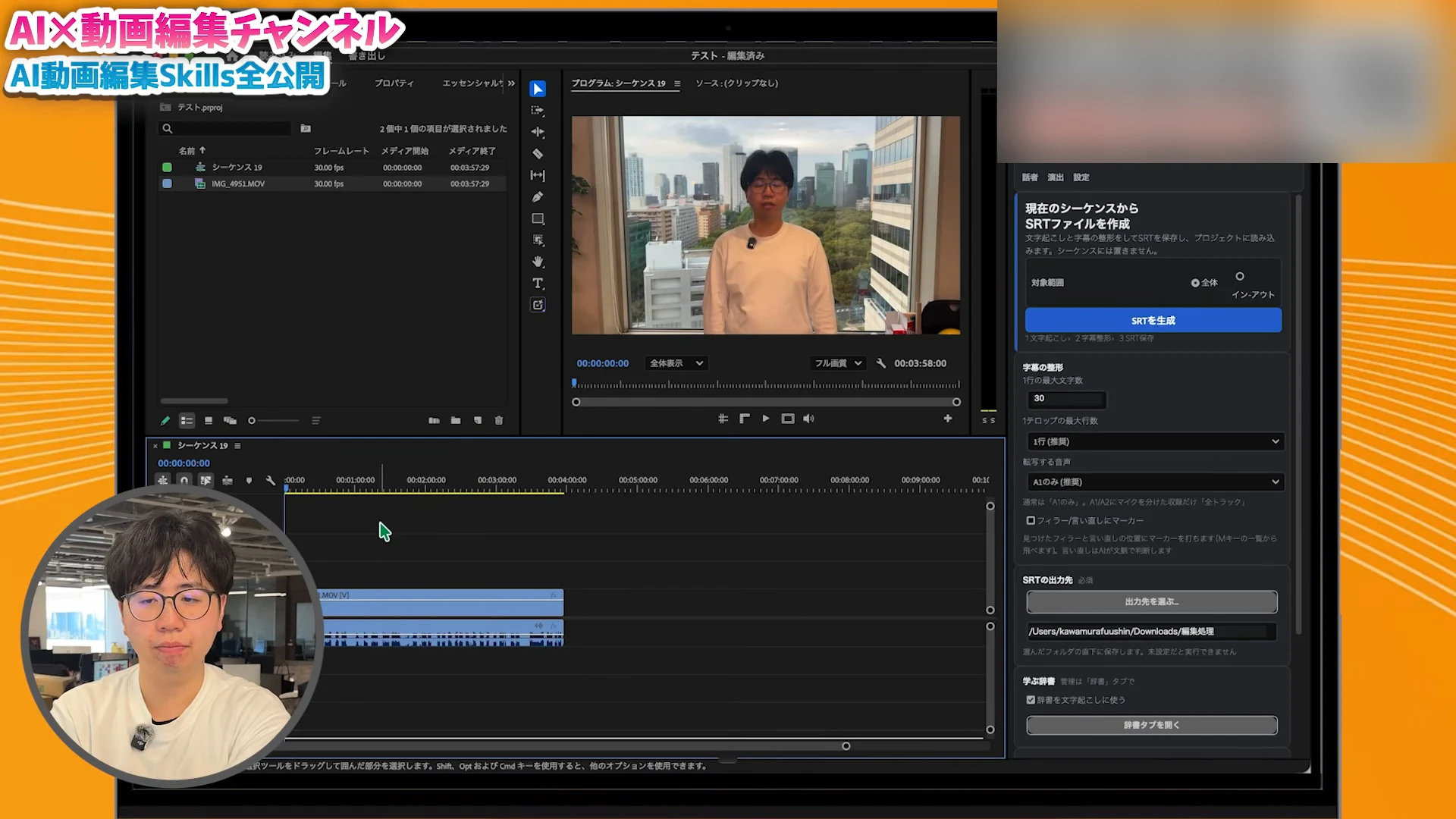Image resolution: width=1456 pixels, height=819 pixels.
Task: Open the 設定 tab in plugin panel
Action: [1081, 177]
